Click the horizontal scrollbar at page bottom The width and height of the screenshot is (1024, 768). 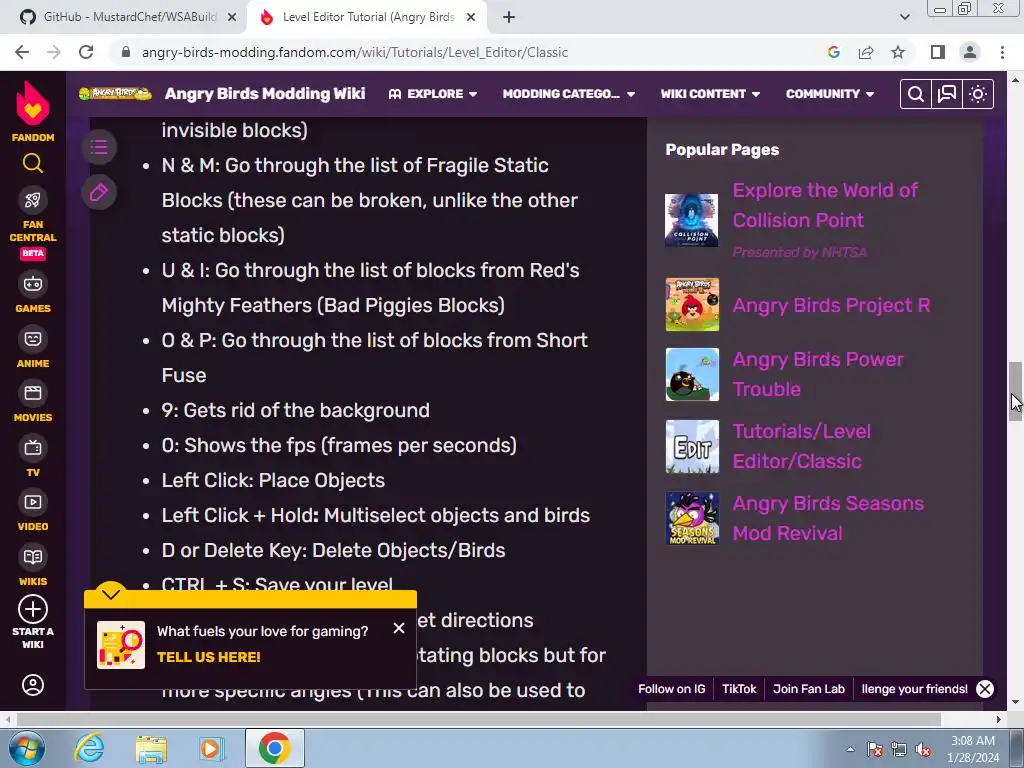(x=479, y=719)
